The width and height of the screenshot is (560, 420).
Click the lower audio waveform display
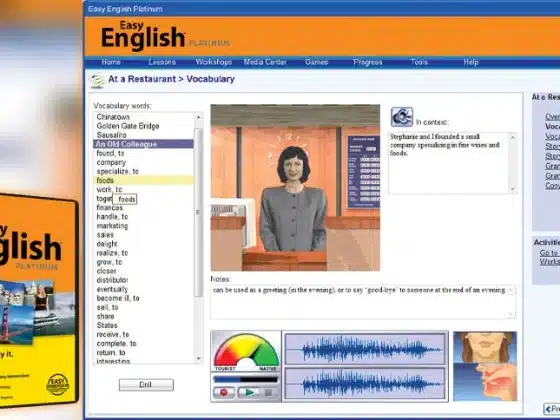(365, 383)
